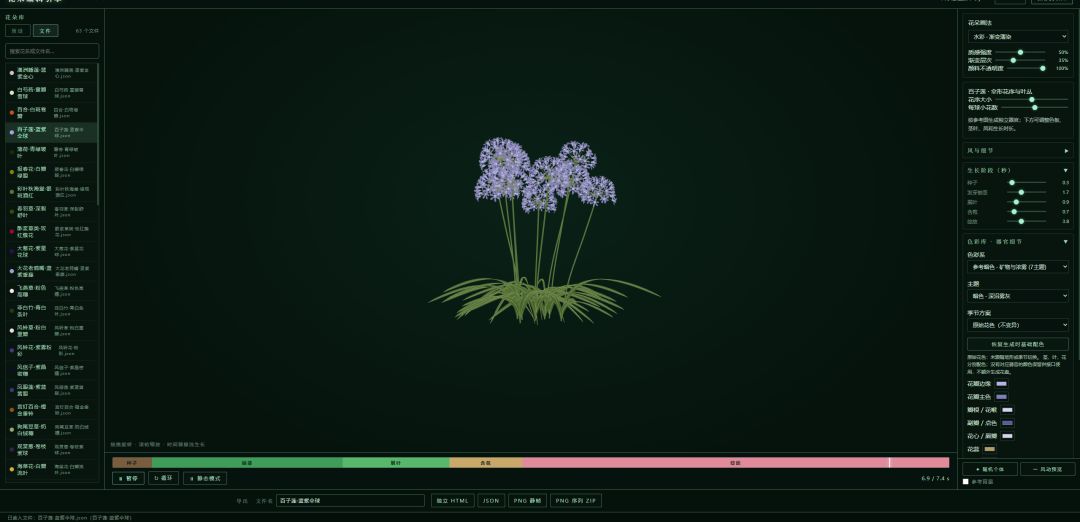This screenshot has width=1080, height=522.
Task: Select the 文件 library tab
Action: click(x=45, y=31)
